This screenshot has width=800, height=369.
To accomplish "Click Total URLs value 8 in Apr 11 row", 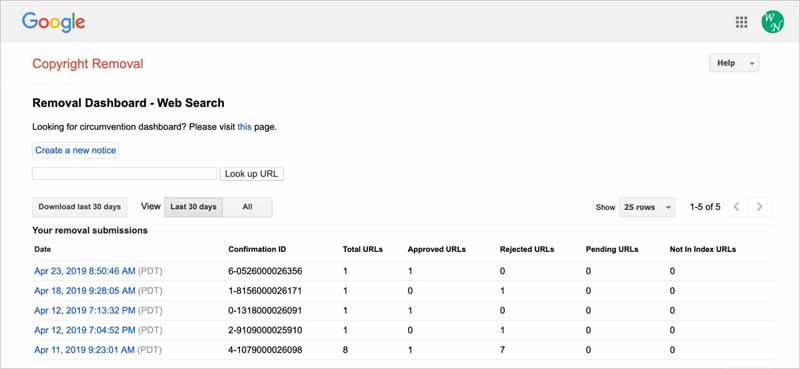I will click(x=345, y=350).
